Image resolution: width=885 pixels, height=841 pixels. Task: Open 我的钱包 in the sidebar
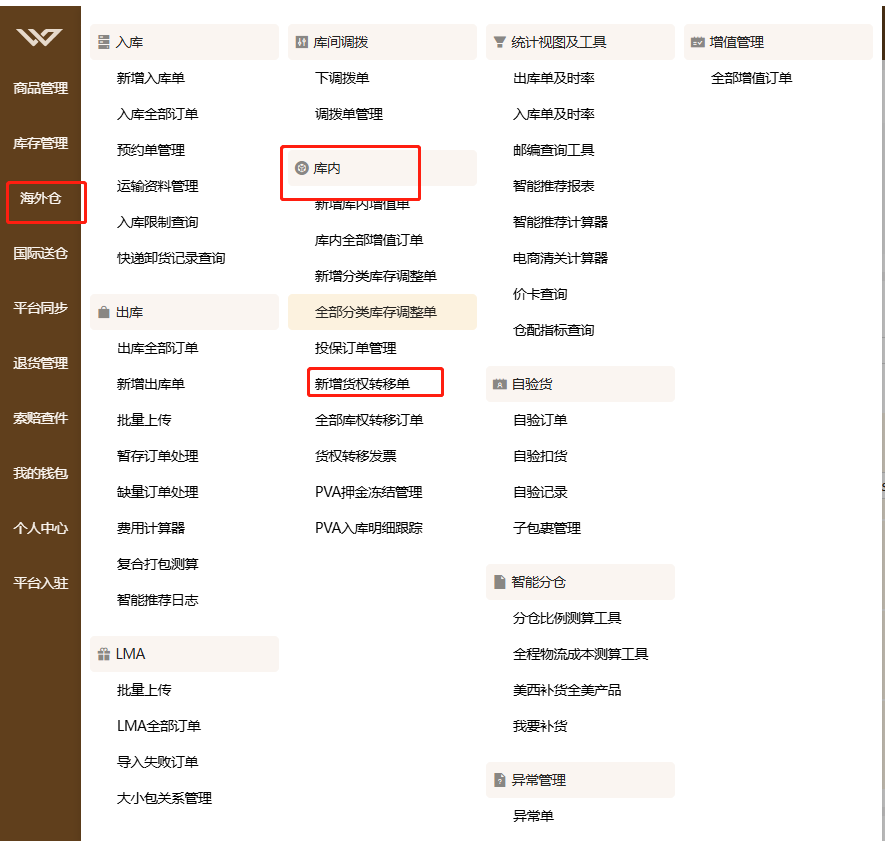(x=41, y=473)
